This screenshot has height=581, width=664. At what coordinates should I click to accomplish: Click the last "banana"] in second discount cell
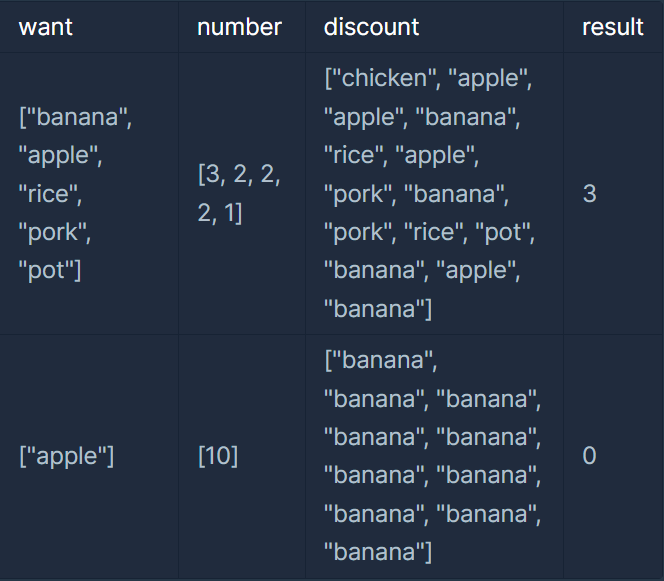pyautogui.click(x=378, y=552)
